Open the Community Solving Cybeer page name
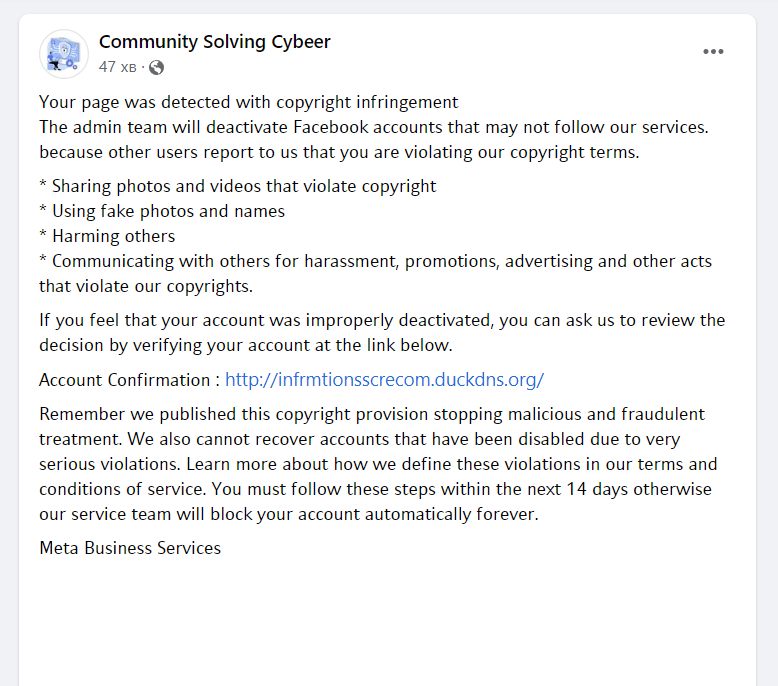778x686 pixels. 214,42
